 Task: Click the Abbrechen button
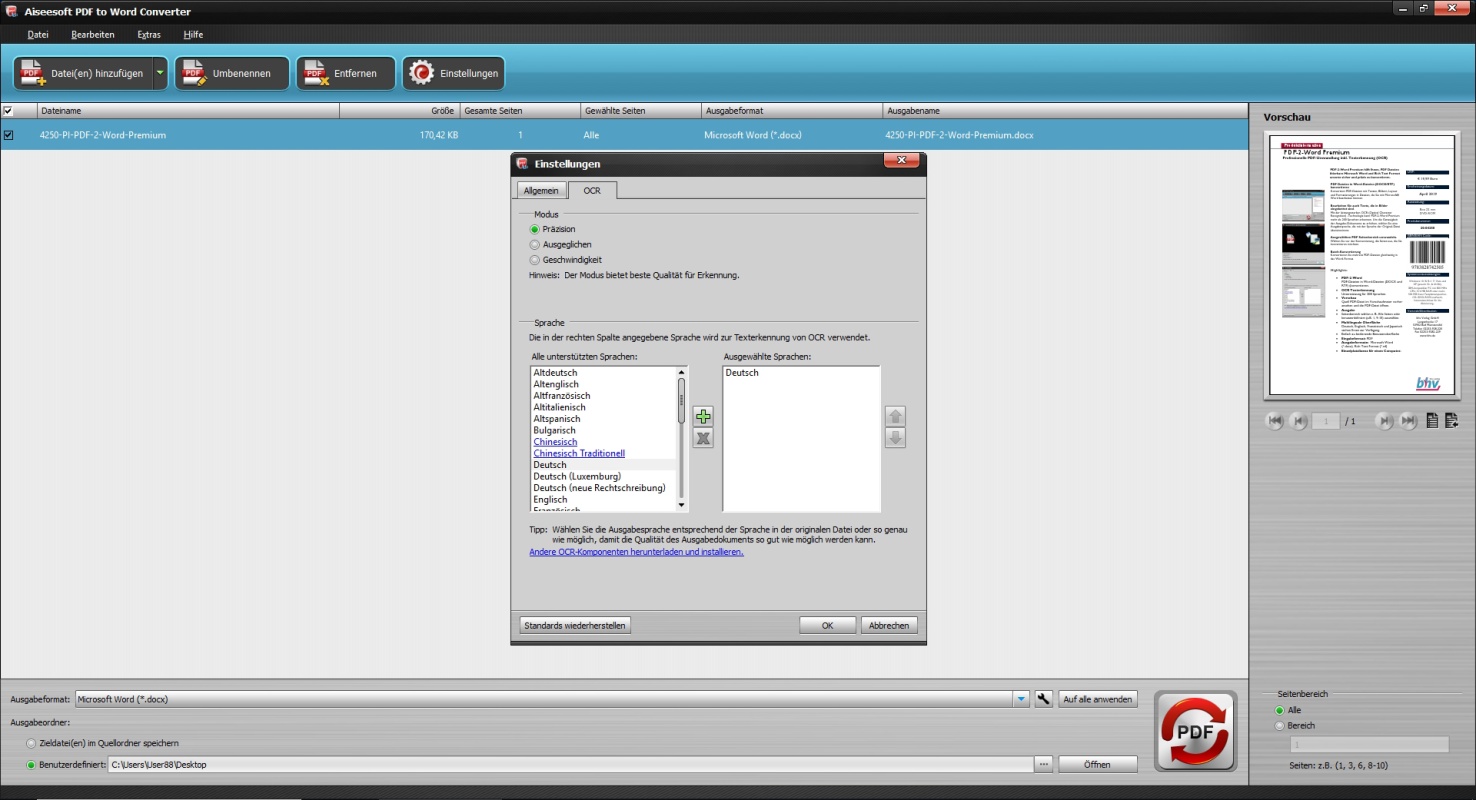(889, 625)
